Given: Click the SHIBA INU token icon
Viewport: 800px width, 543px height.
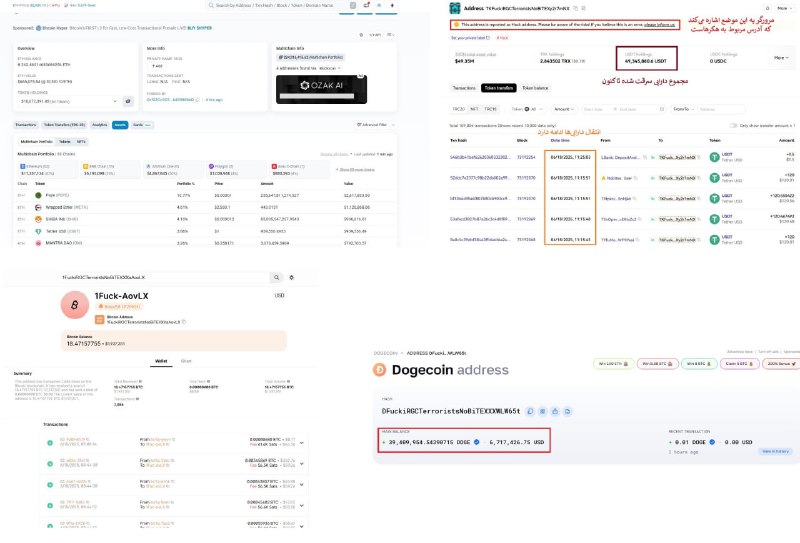Looking at the screenshot, I should (x=38, y=219).
